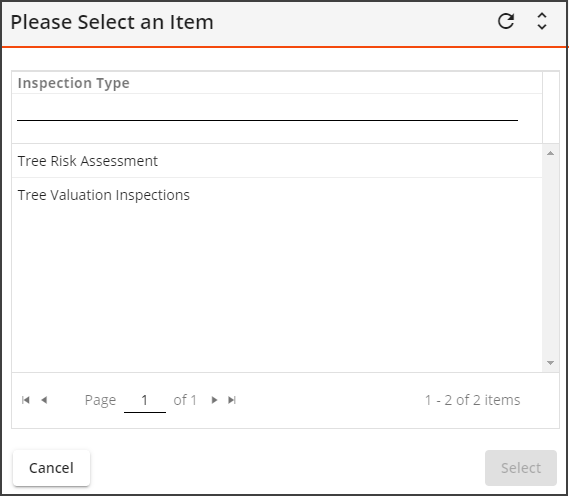The height and width of the screenshot is (497, 569).
Task: Jump to the last page of results
Action: click(232, 400)
